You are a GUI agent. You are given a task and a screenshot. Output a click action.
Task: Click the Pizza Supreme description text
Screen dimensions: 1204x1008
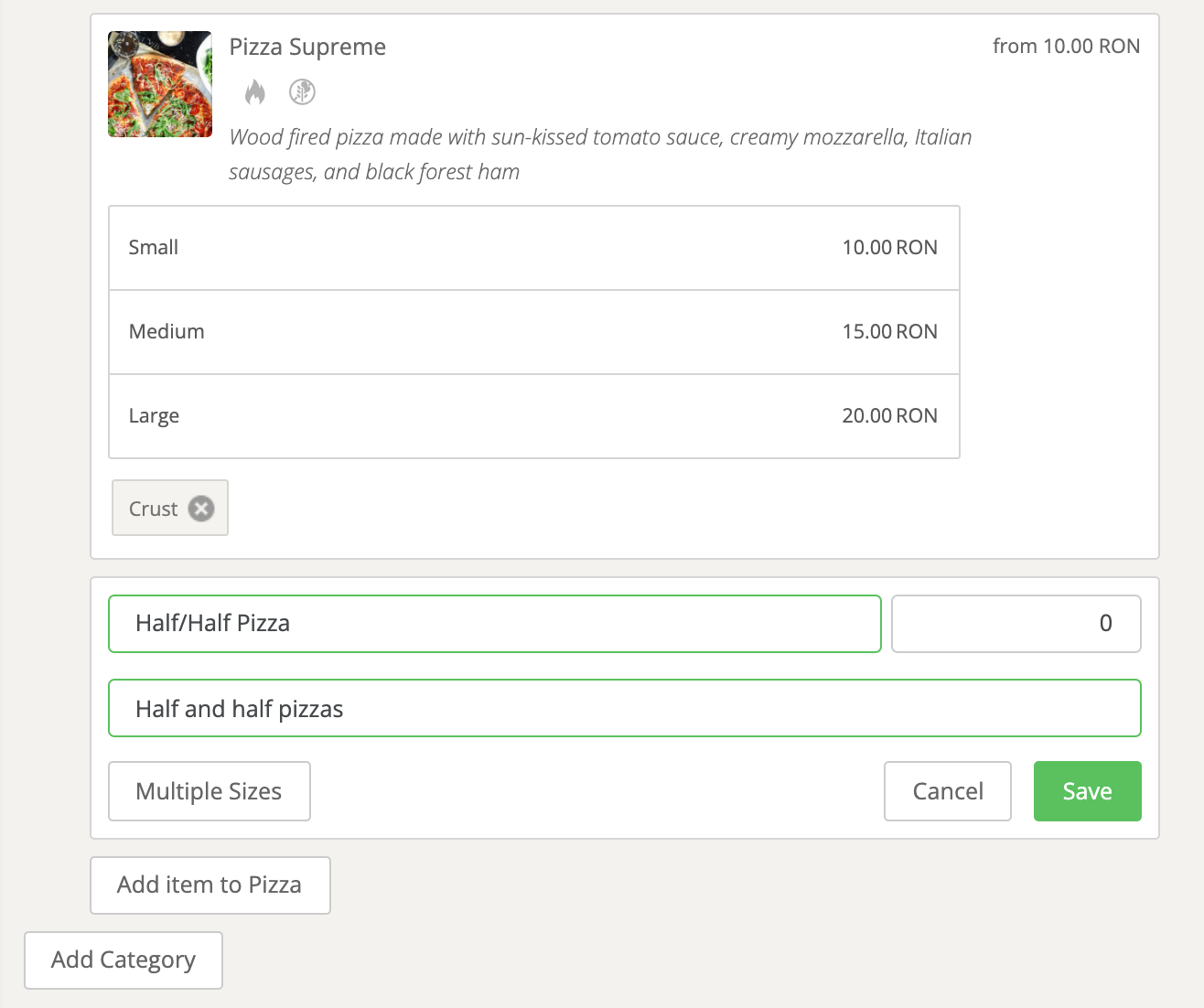pos(599,155)
